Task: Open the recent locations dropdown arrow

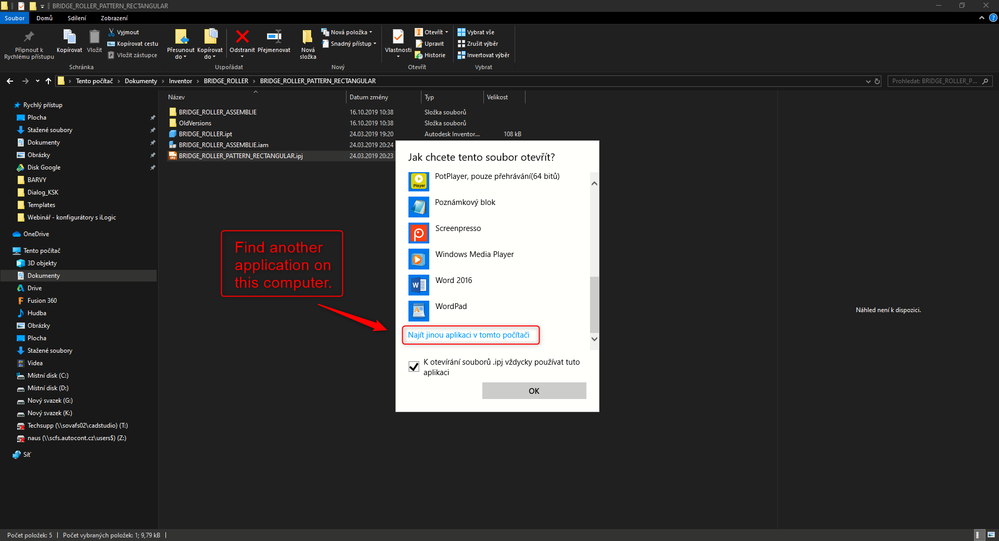Action: point(37,81)
